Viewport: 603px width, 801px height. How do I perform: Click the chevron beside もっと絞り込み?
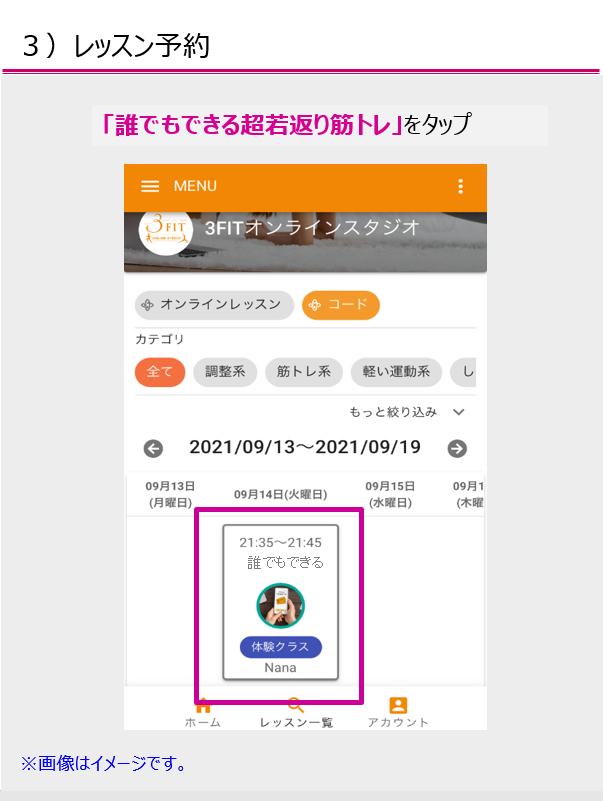click(x=459, y=412)
